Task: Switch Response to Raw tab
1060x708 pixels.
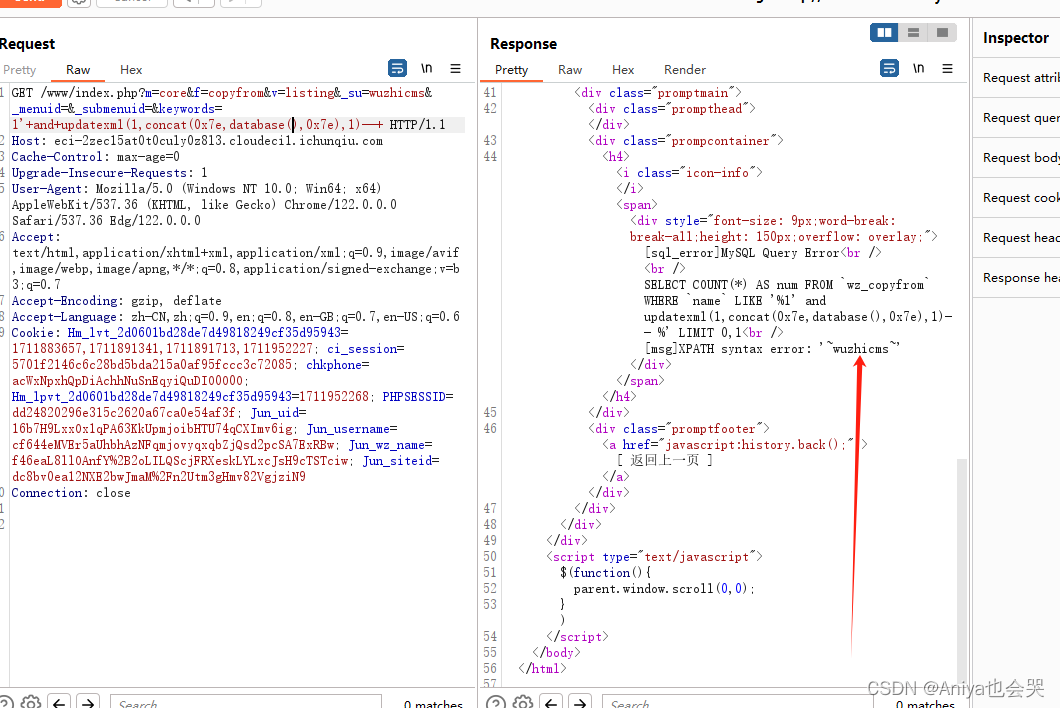Action: pyautogui.click(x=570, y=70)
